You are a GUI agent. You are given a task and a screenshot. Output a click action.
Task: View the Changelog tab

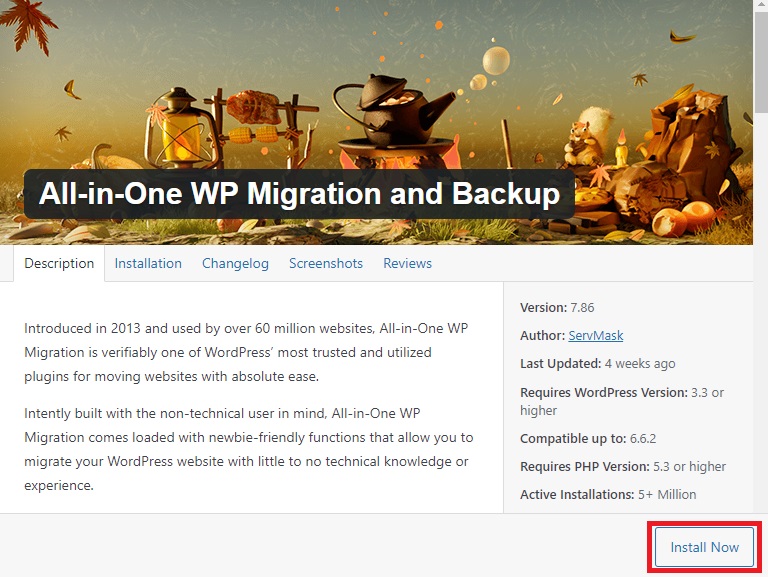235,264
